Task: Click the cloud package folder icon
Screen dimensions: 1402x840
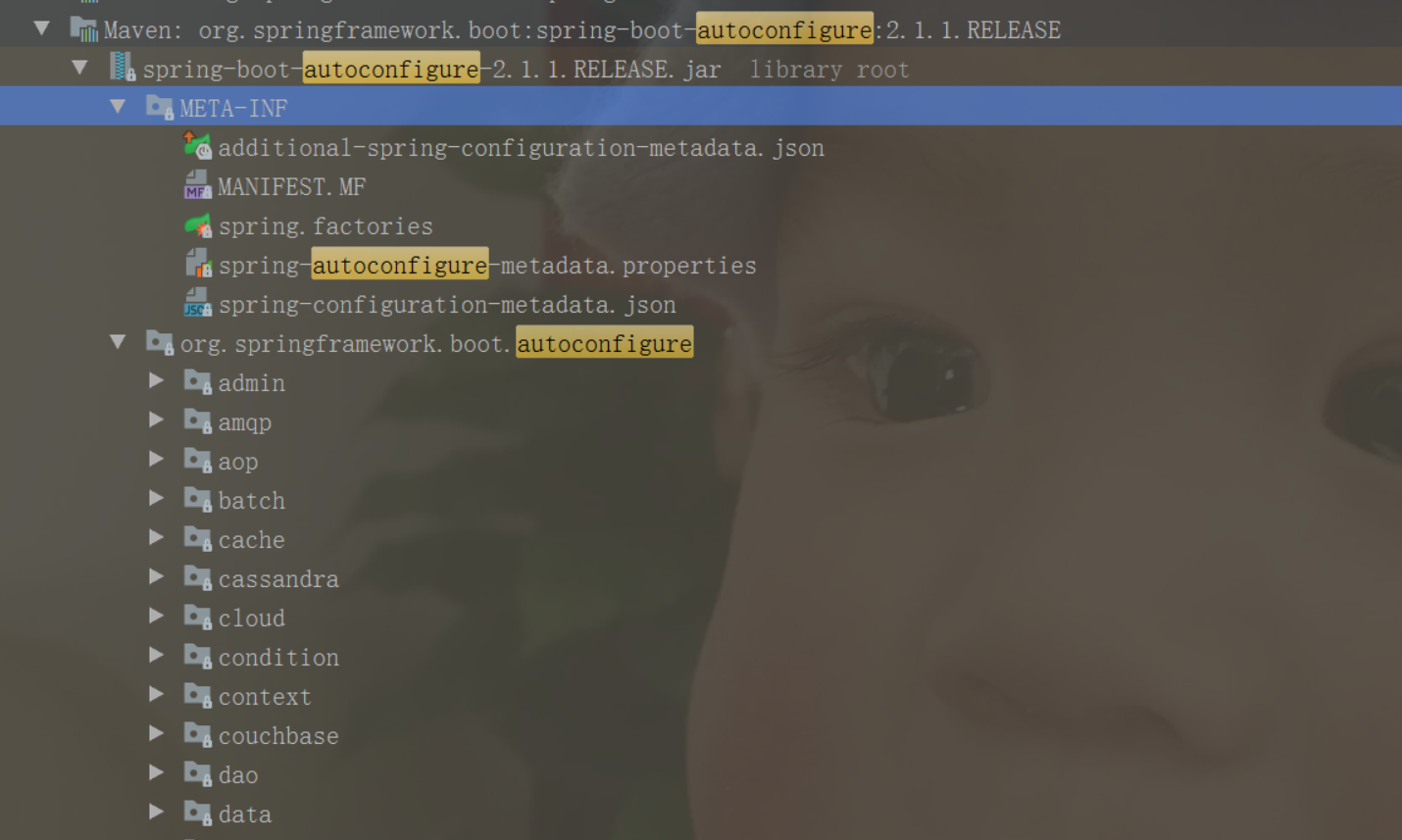Action: click(x=198, y=618)
